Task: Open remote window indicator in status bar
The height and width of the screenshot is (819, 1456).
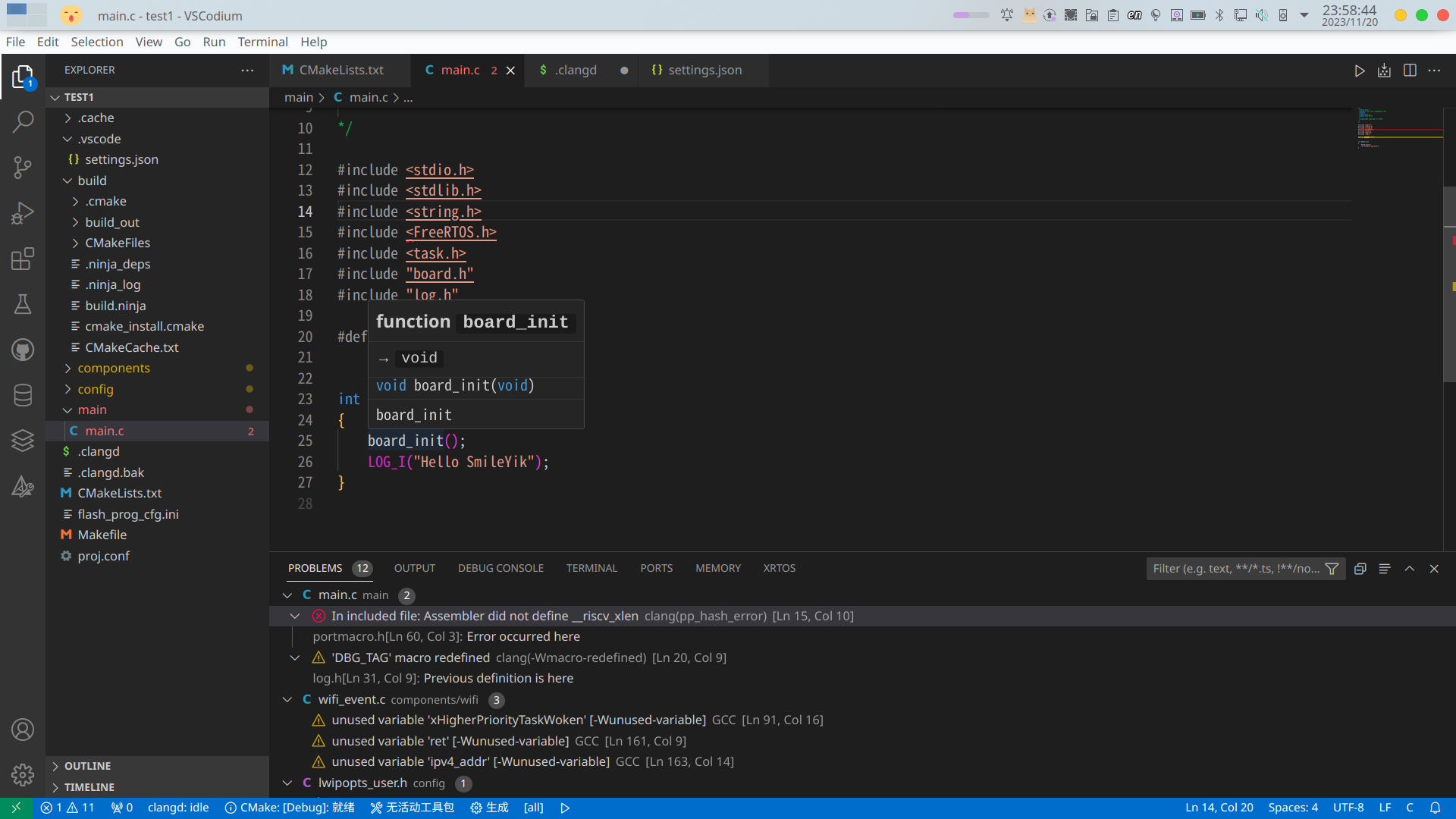Action: (x=16, y=808)
